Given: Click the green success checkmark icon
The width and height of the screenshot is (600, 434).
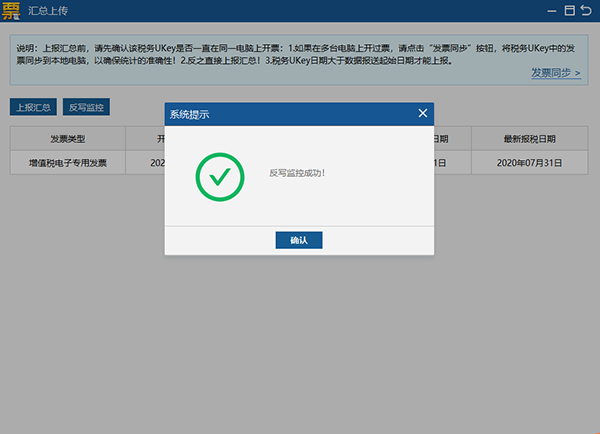Looking at the screenshot, I should [x=220, y=177].
